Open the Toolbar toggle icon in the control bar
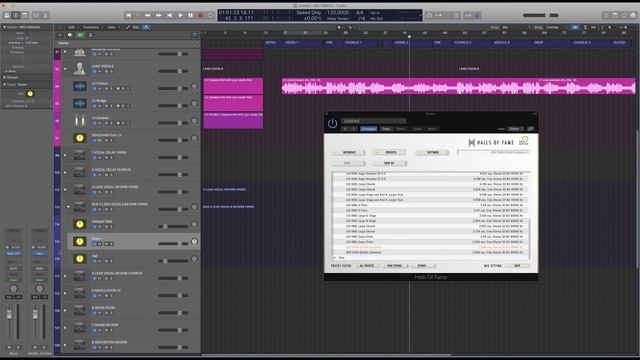The height and width of the screenshot is (360, 640). tap(25, 16)
